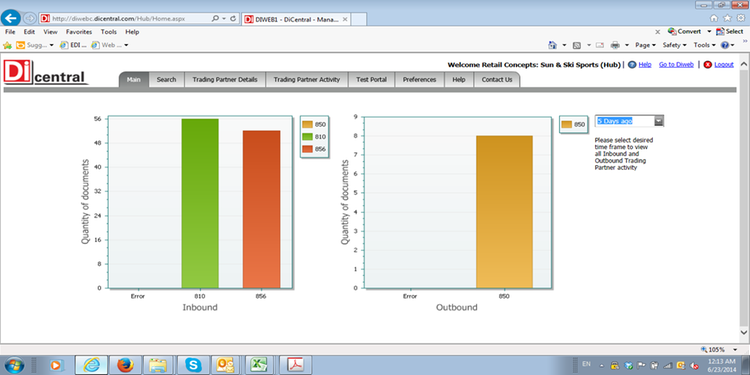Screen dimensions: 750x375
Task: Click the Select toolbar button
Action: tap(729, 32)
